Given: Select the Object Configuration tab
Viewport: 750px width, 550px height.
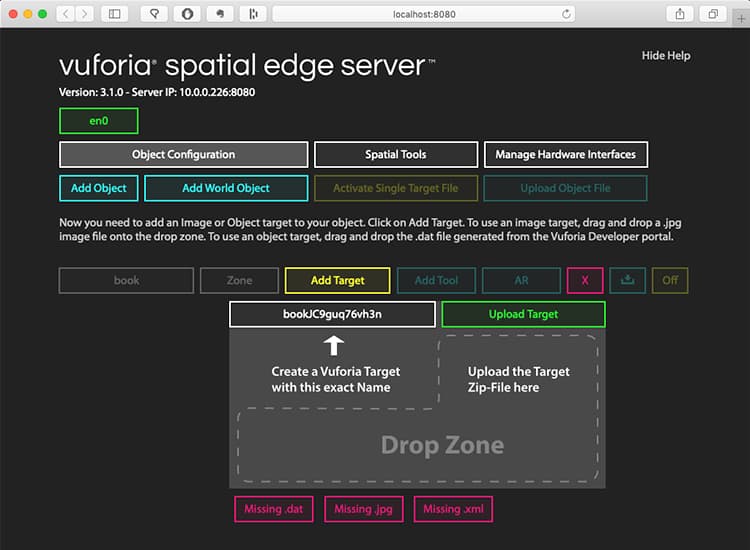Looking at the screenshot, I should (x=183, y=155).
